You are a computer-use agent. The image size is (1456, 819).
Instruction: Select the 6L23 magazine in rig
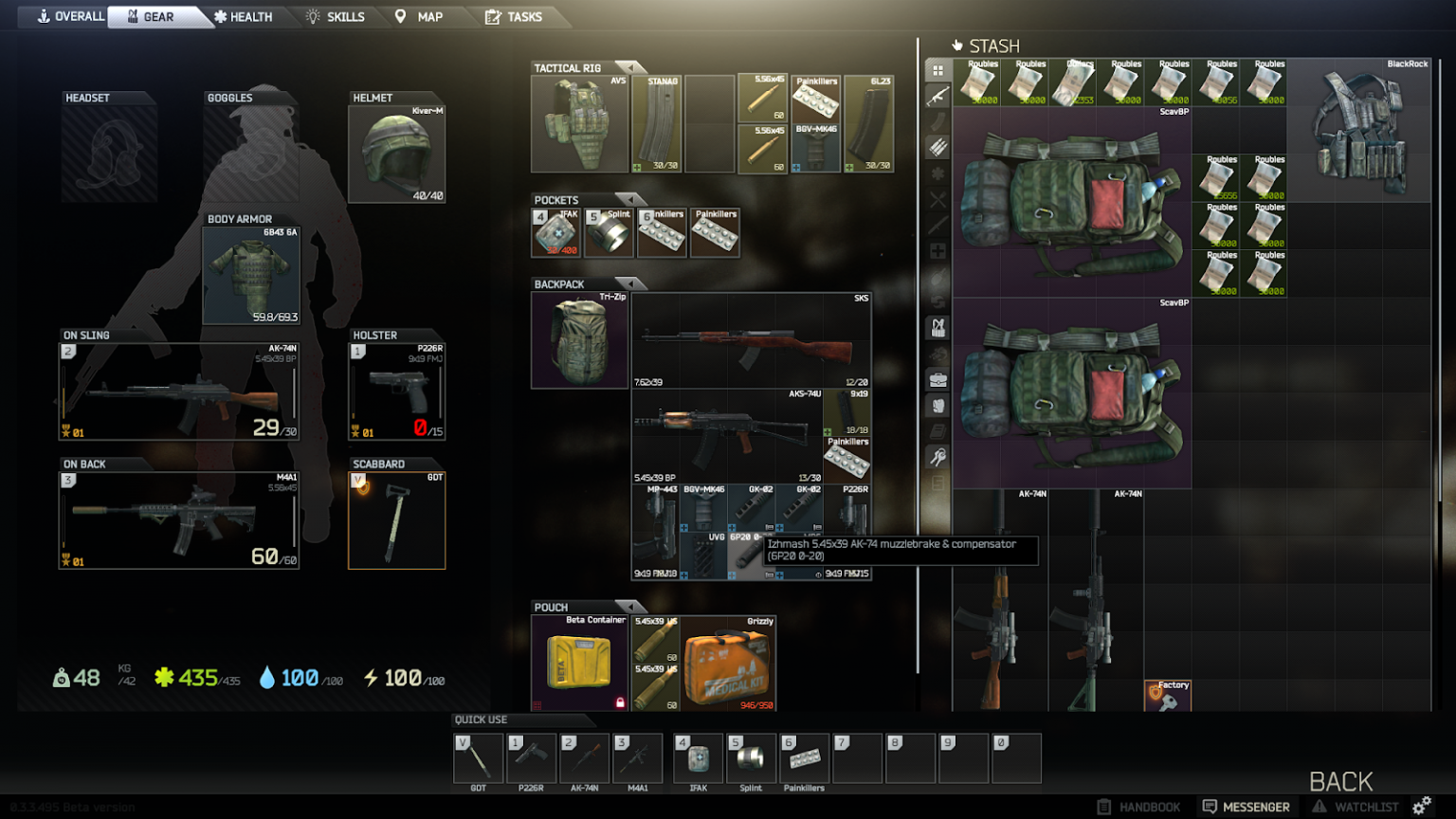tap(869, 124)
